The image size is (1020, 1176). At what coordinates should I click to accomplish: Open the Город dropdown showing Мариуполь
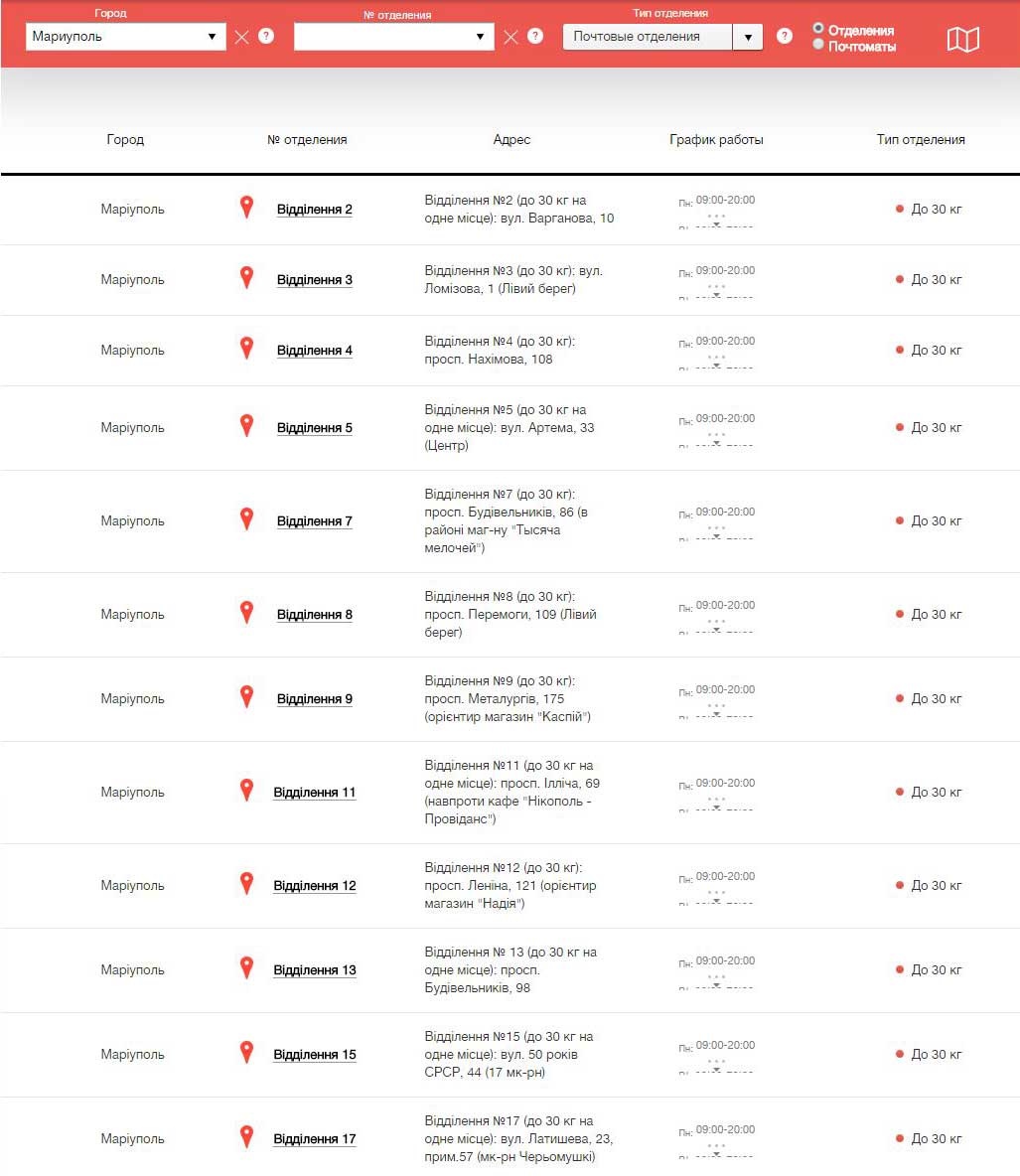click(x=125, y=37)
